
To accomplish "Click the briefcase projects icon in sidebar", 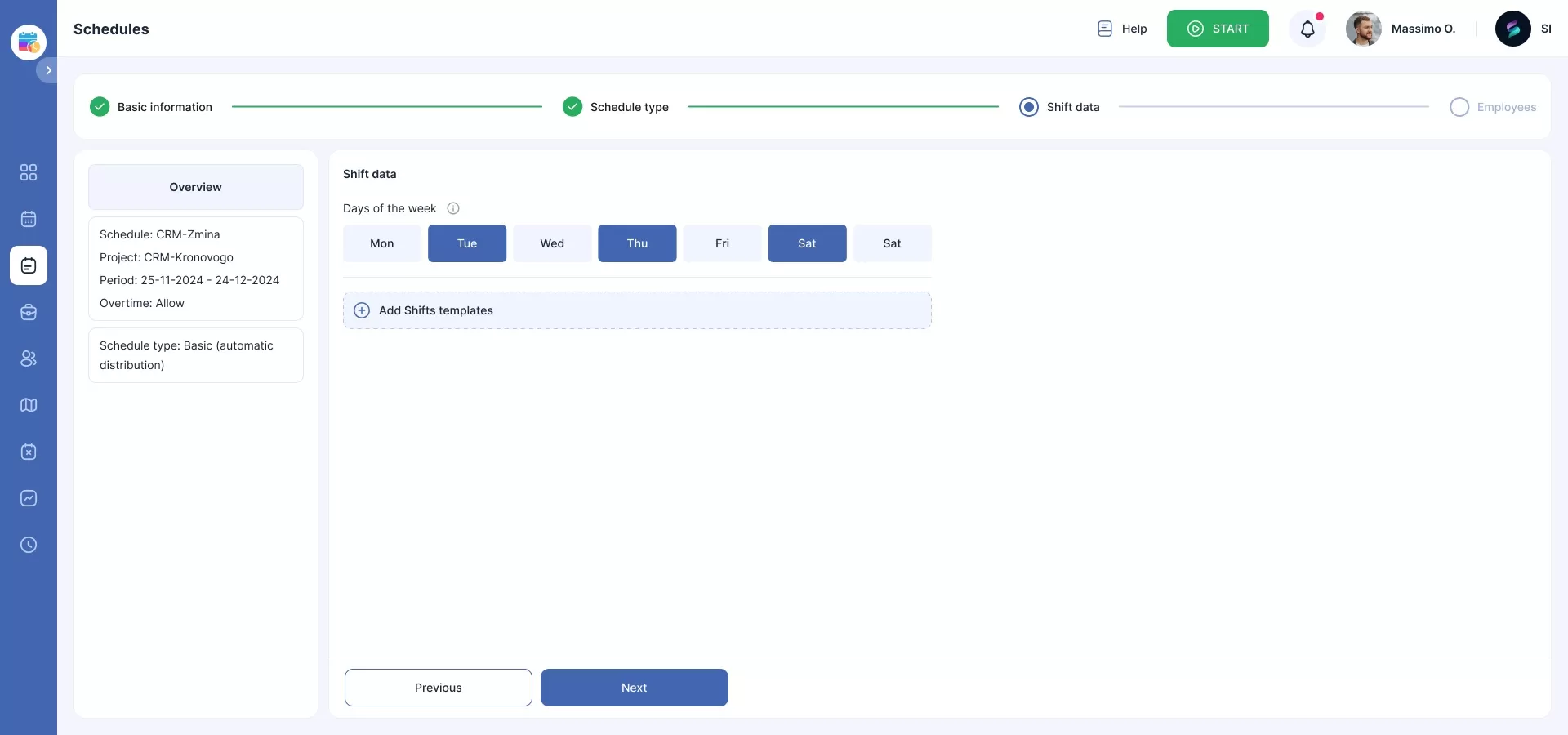I will [x=29, y=312].
